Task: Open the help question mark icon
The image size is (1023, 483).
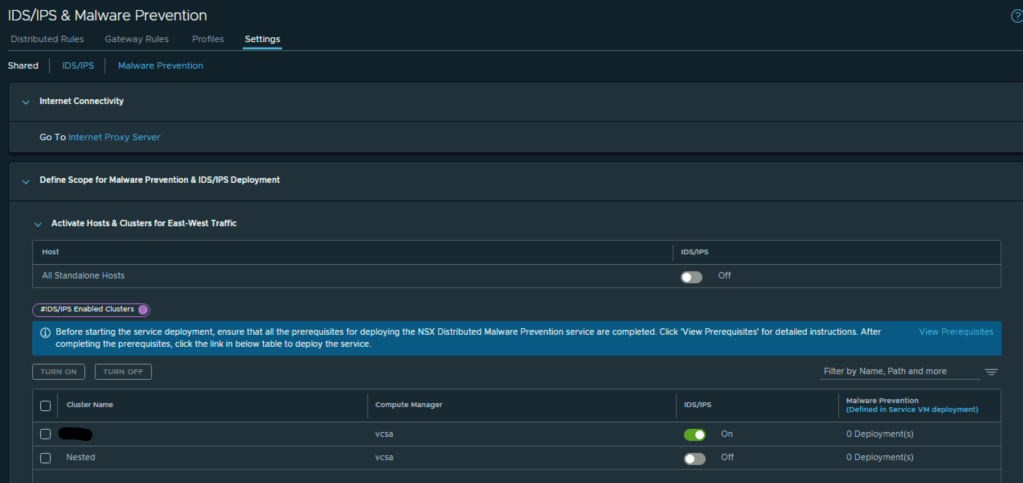Action: pos(1016,16)
